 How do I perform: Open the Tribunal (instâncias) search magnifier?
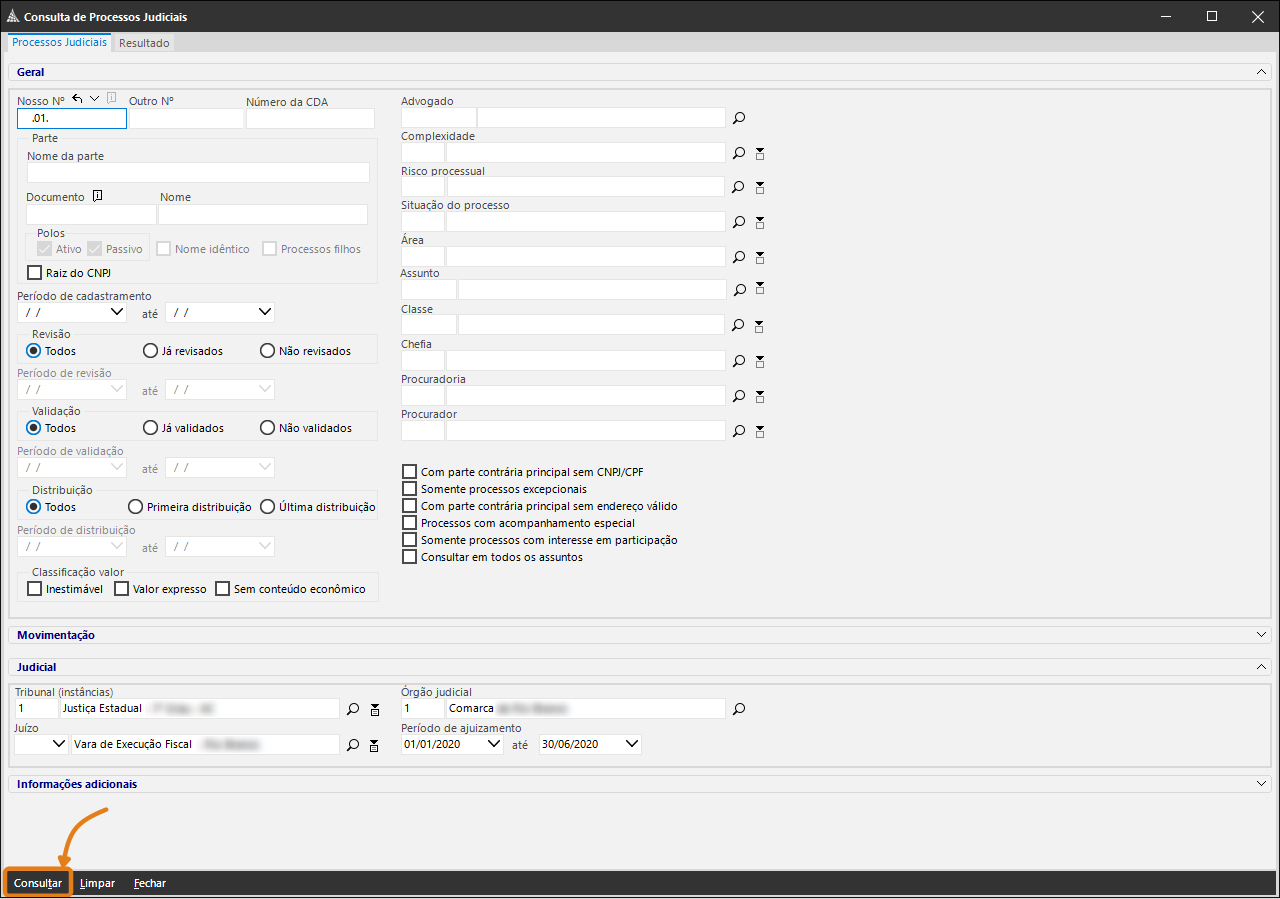point(352,709)
